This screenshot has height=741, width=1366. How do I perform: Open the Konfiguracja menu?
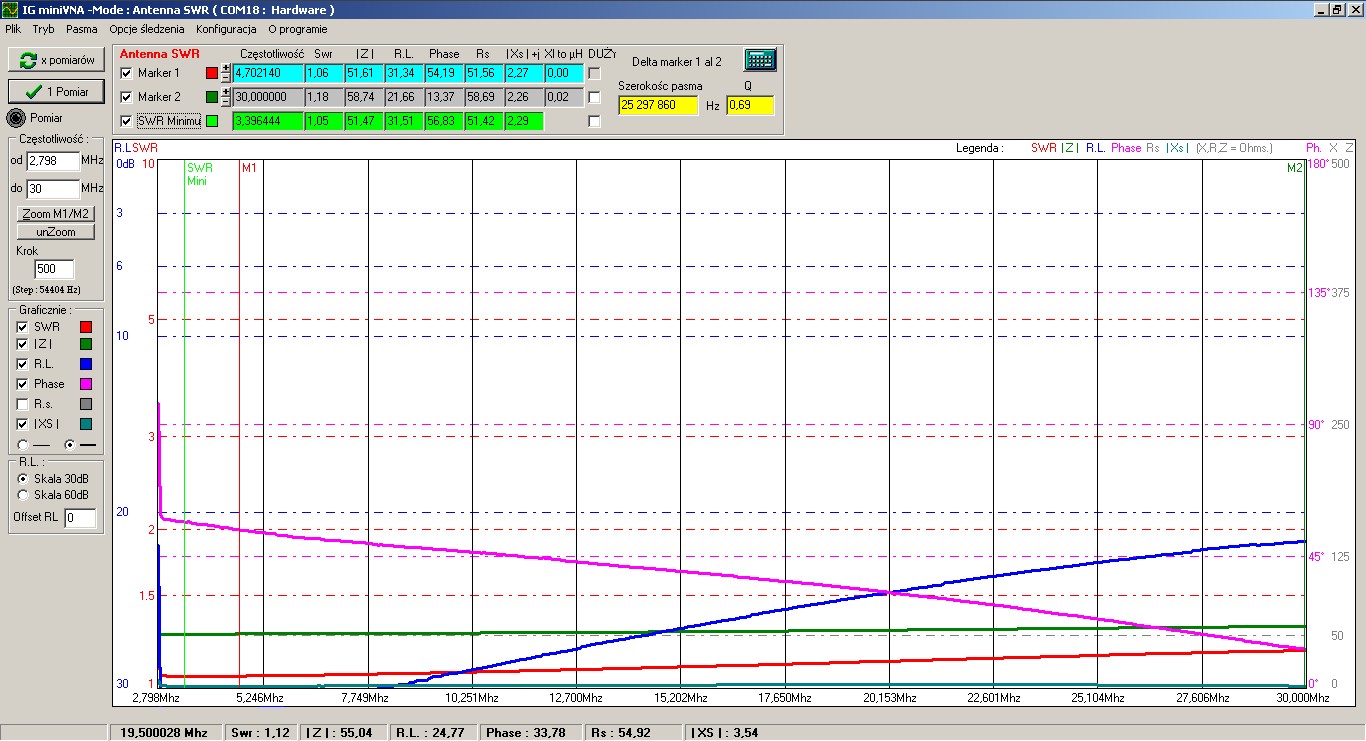click(226, 29)
